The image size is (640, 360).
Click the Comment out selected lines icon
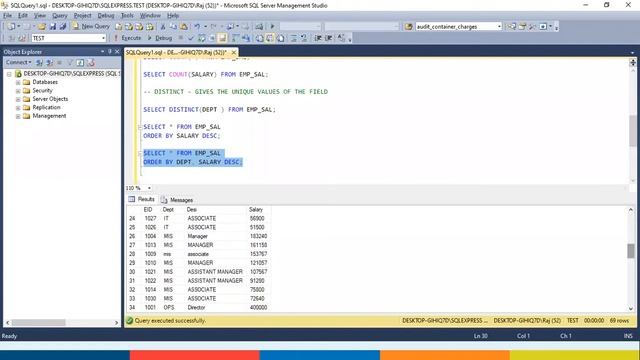tap(293, 38)
